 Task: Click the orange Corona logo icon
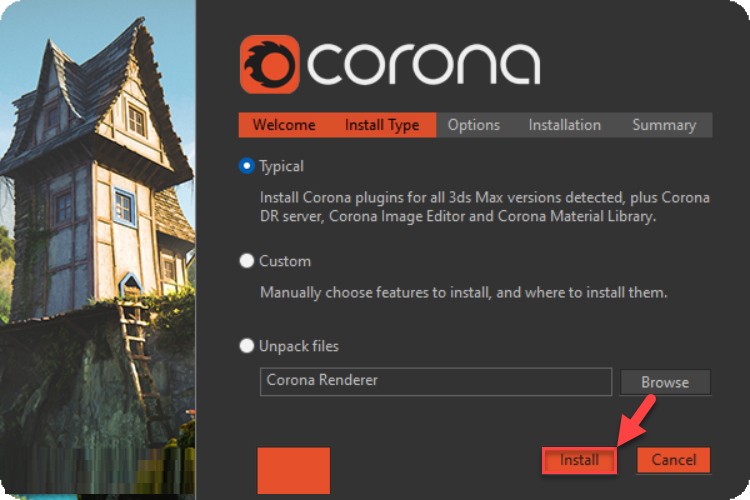coord(269,64)
